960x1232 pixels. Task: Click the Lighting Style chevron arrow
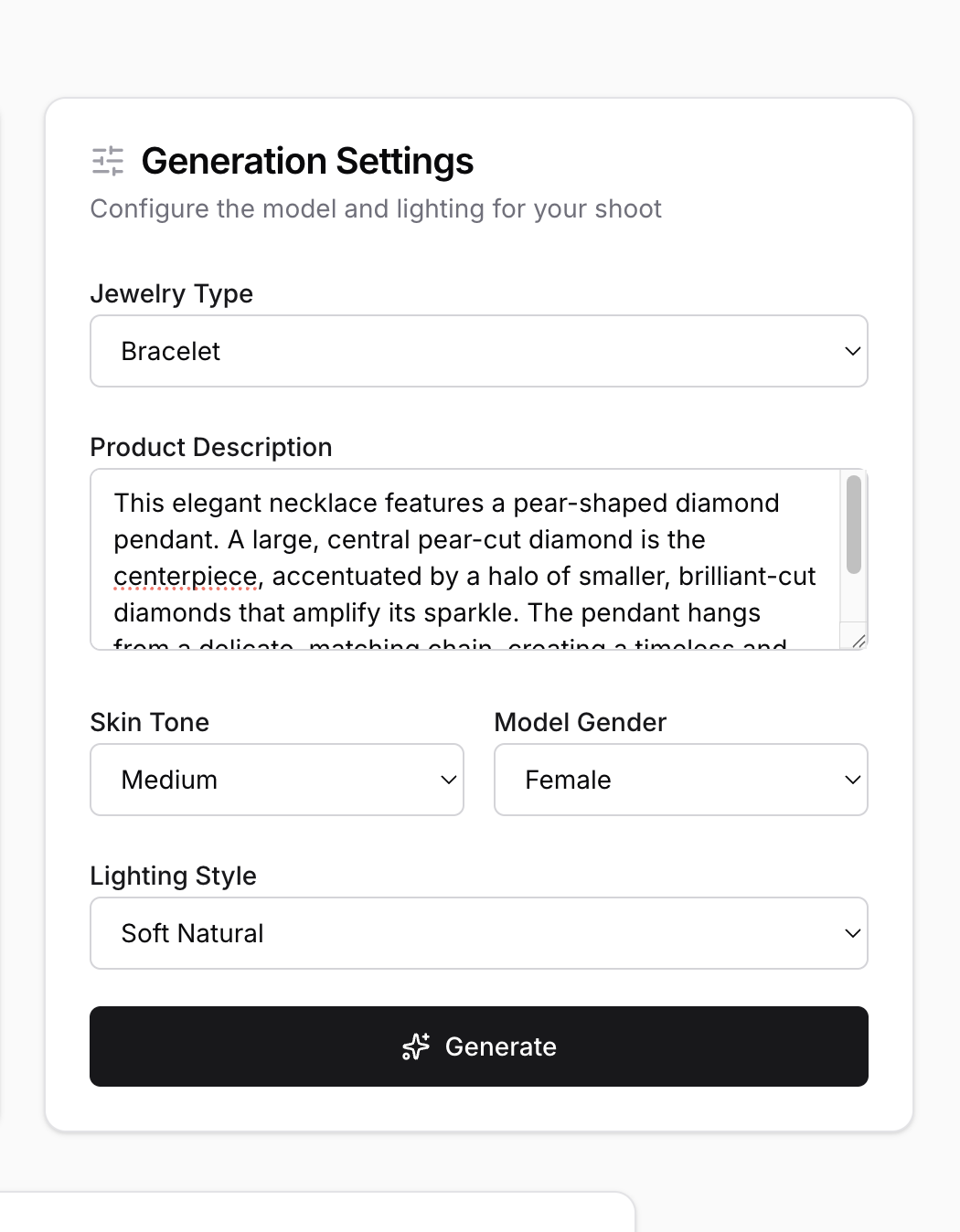tap(852, 933)
